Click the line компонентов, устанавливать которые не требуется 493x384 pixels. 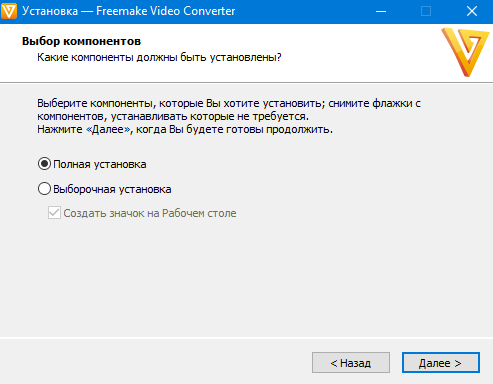tap(173, 116)
